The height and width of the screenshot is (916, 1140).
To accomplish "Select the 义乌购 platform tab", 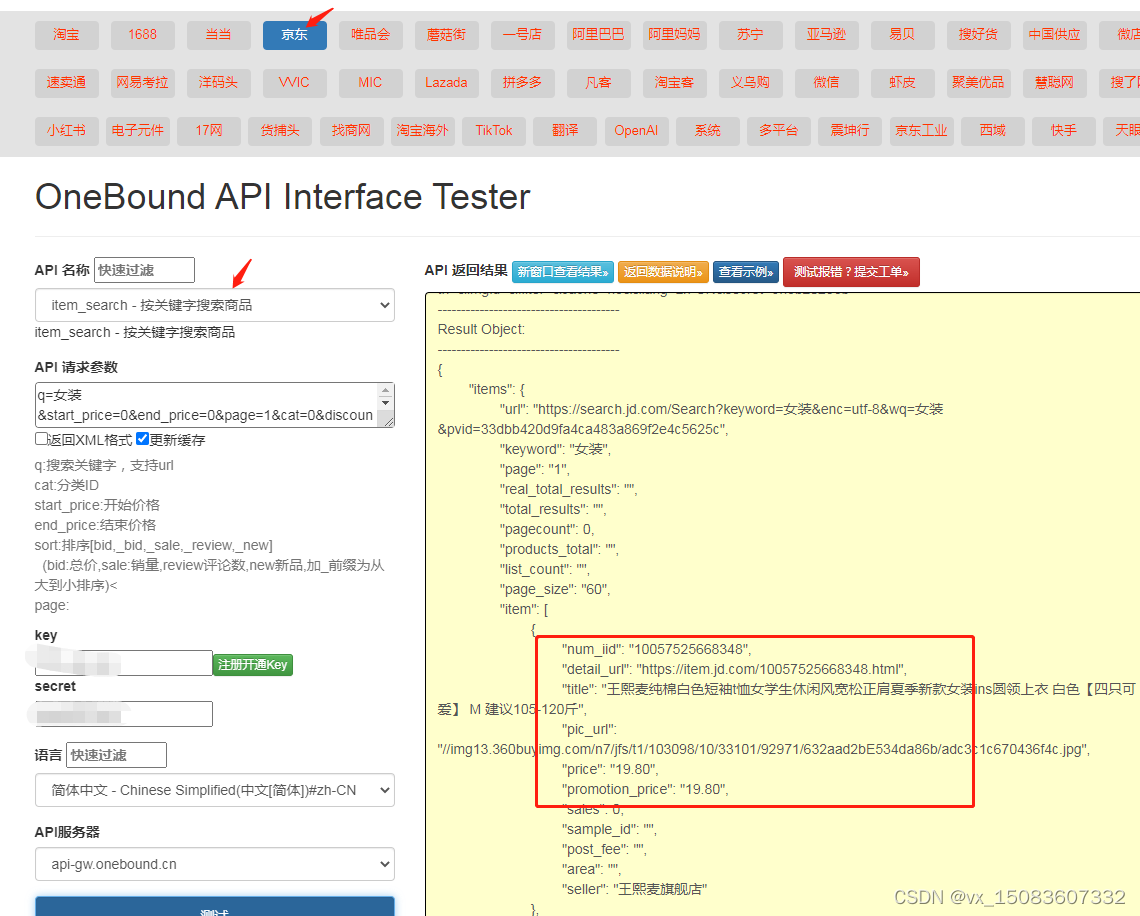I will click(x=750, y=83).
